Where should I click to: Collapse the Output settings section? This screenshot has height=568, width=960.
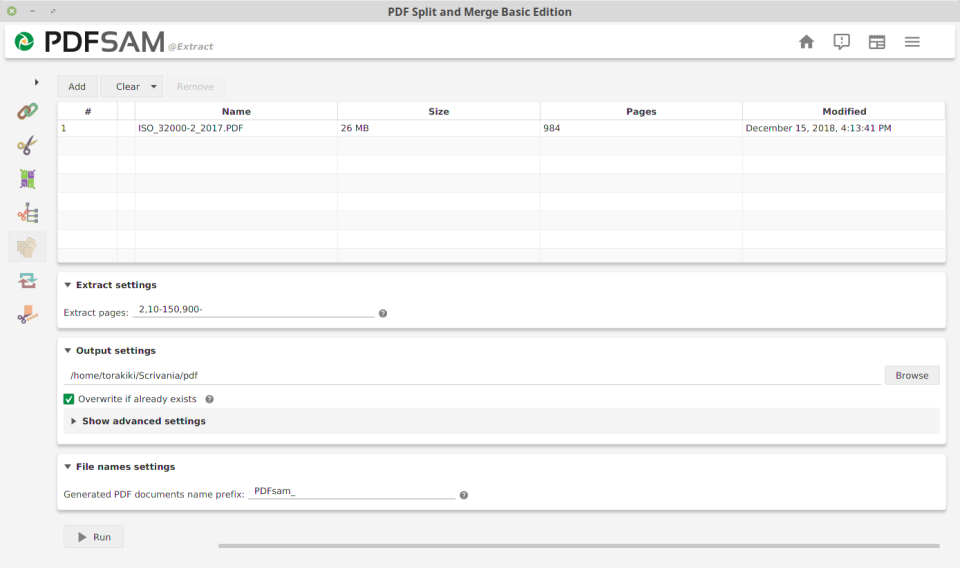tap(68, 351)
